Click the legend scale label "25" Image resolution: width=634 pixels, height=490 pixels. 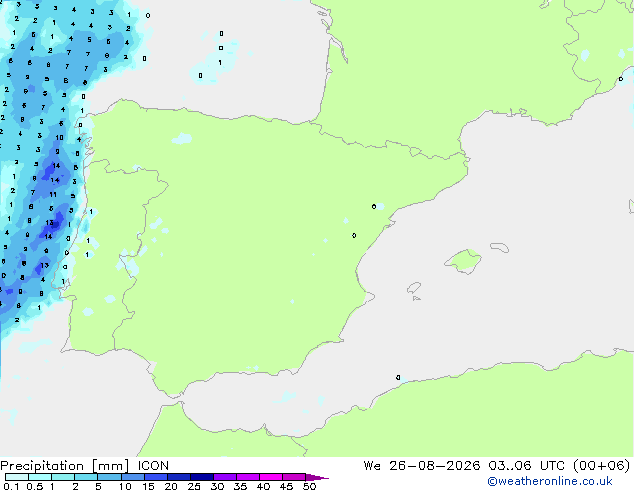pos(194,486)
